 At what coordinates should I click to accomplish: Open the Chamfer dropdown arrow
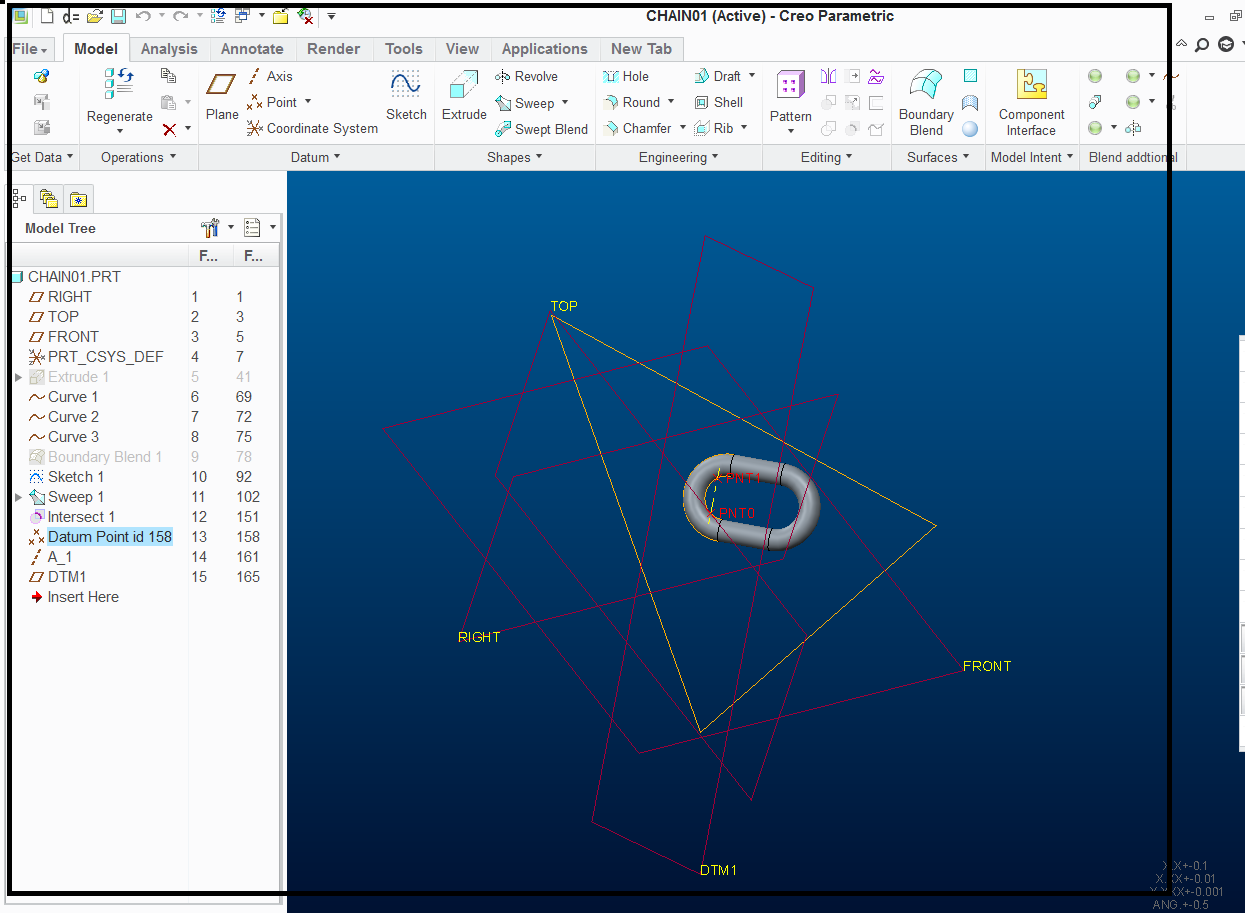click(x=683, y=128)
